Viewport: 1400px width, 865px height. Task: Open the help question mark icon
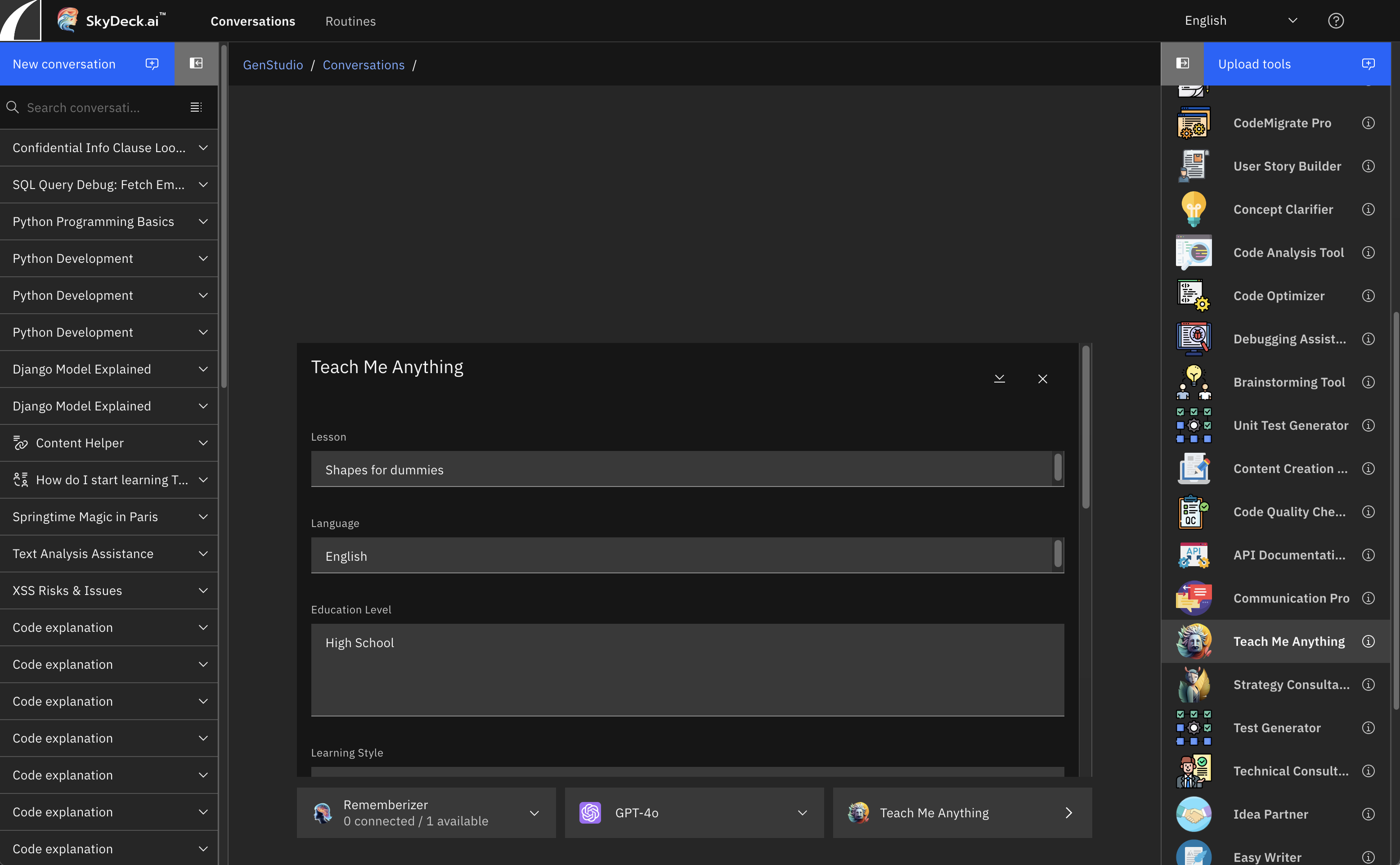coord(1335,21)
